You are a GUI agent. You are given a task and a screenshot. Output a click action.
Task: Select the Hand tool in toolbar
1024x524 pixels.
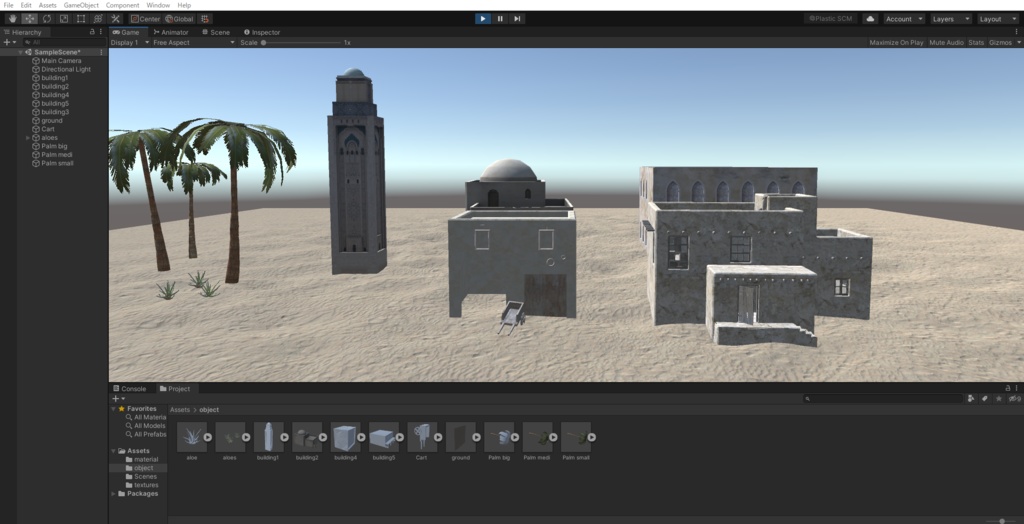12,19
